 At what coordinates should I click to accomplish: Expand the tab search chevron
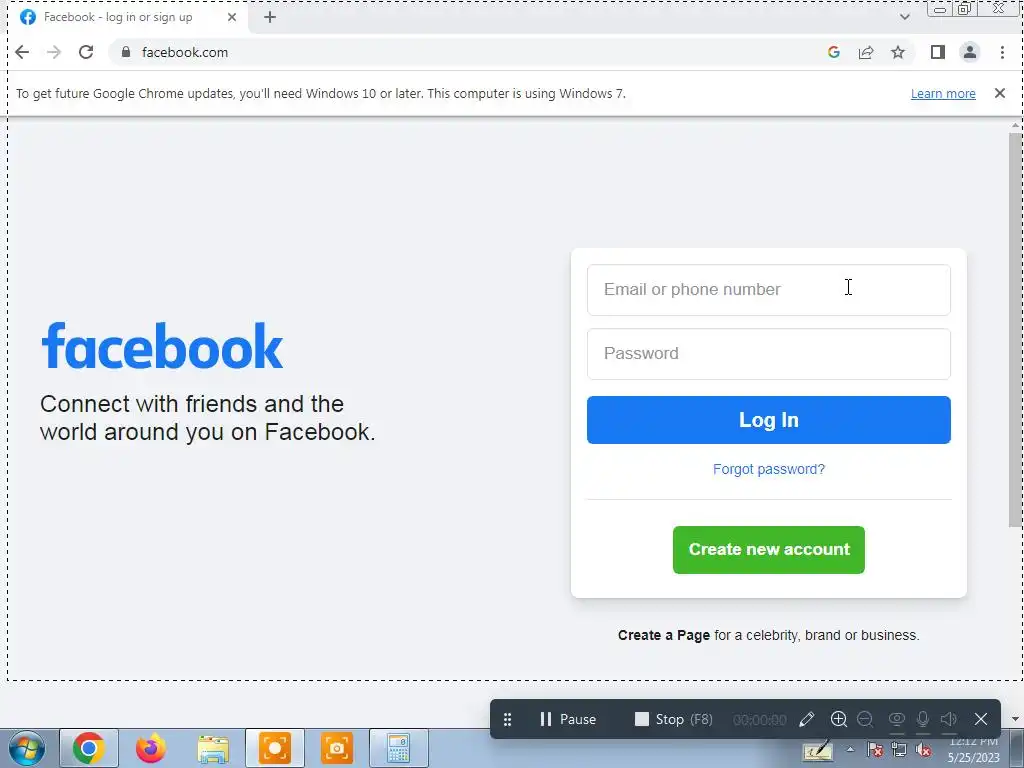pyautogui.click(x=904, y=18)
